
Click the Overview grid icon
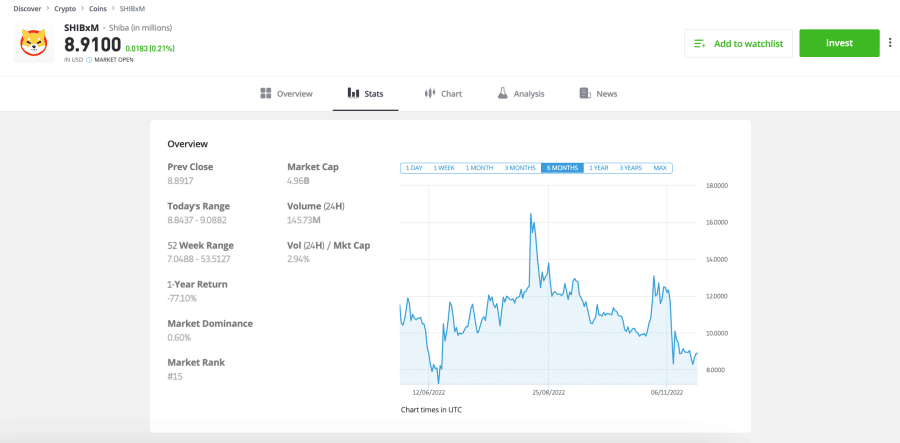(x=265, y=94)
